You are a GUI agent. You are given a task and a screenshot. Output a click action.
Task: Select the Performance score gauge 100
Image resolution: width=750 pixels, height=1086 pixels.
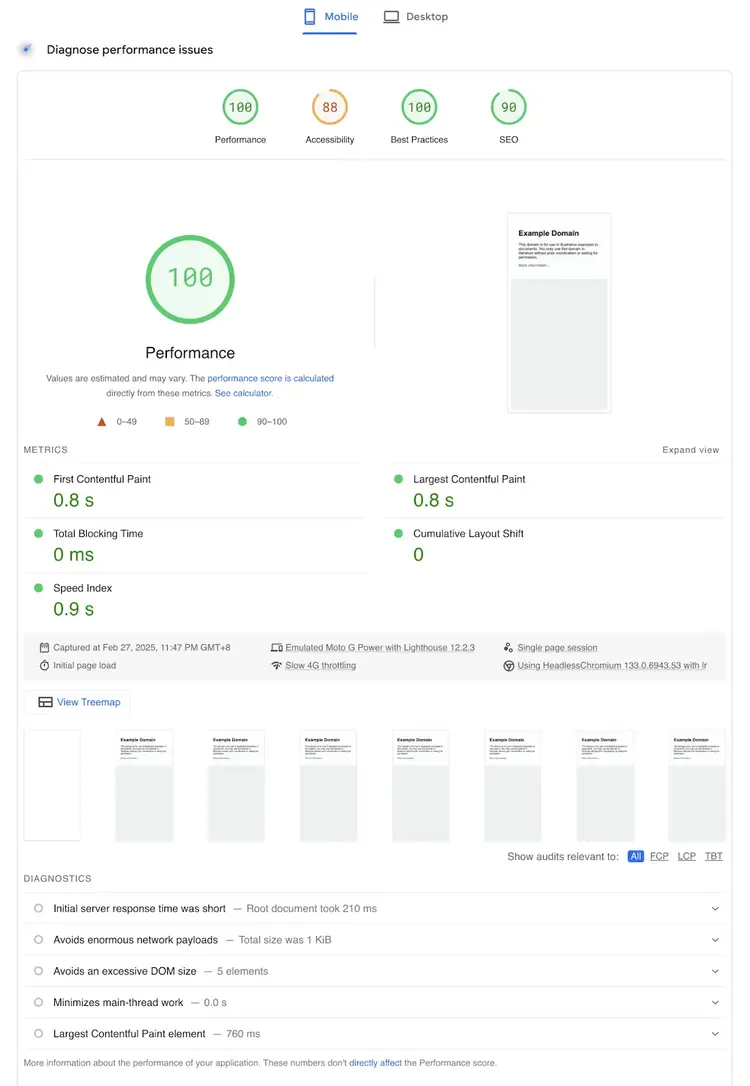(240, 107)
